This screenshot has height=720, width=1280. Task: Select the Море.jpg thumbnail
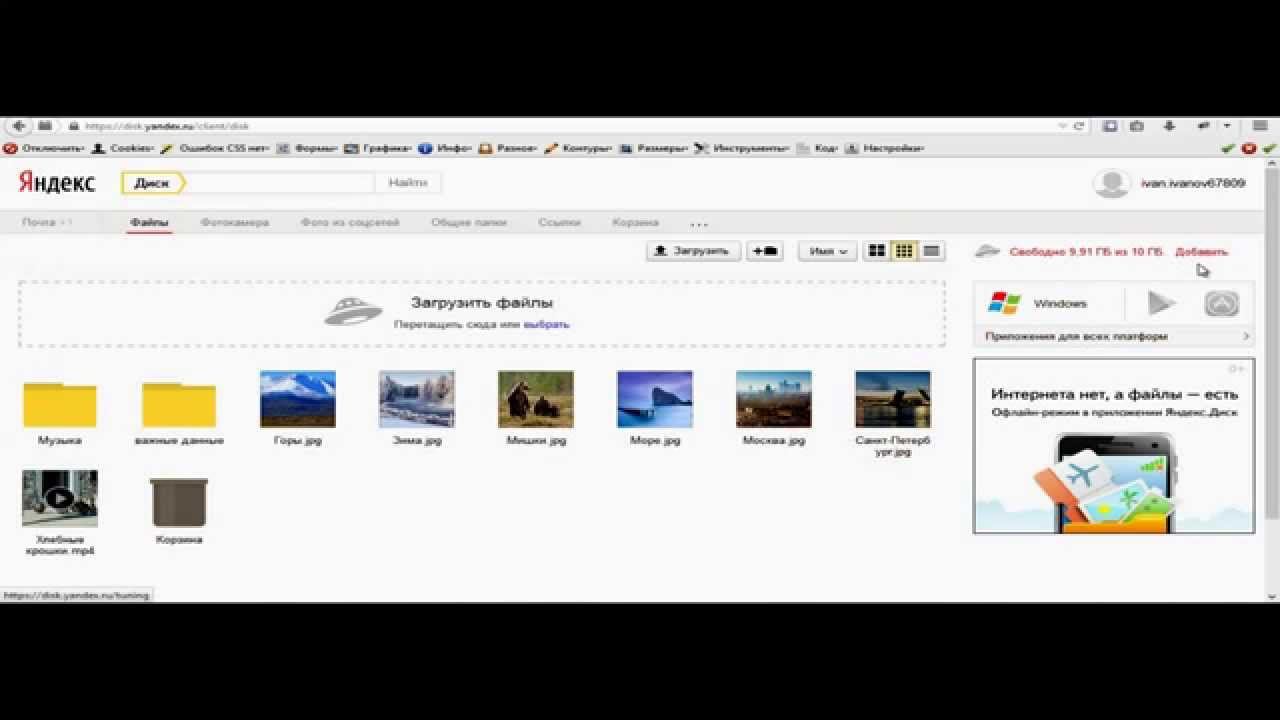(x=655, y=399)
